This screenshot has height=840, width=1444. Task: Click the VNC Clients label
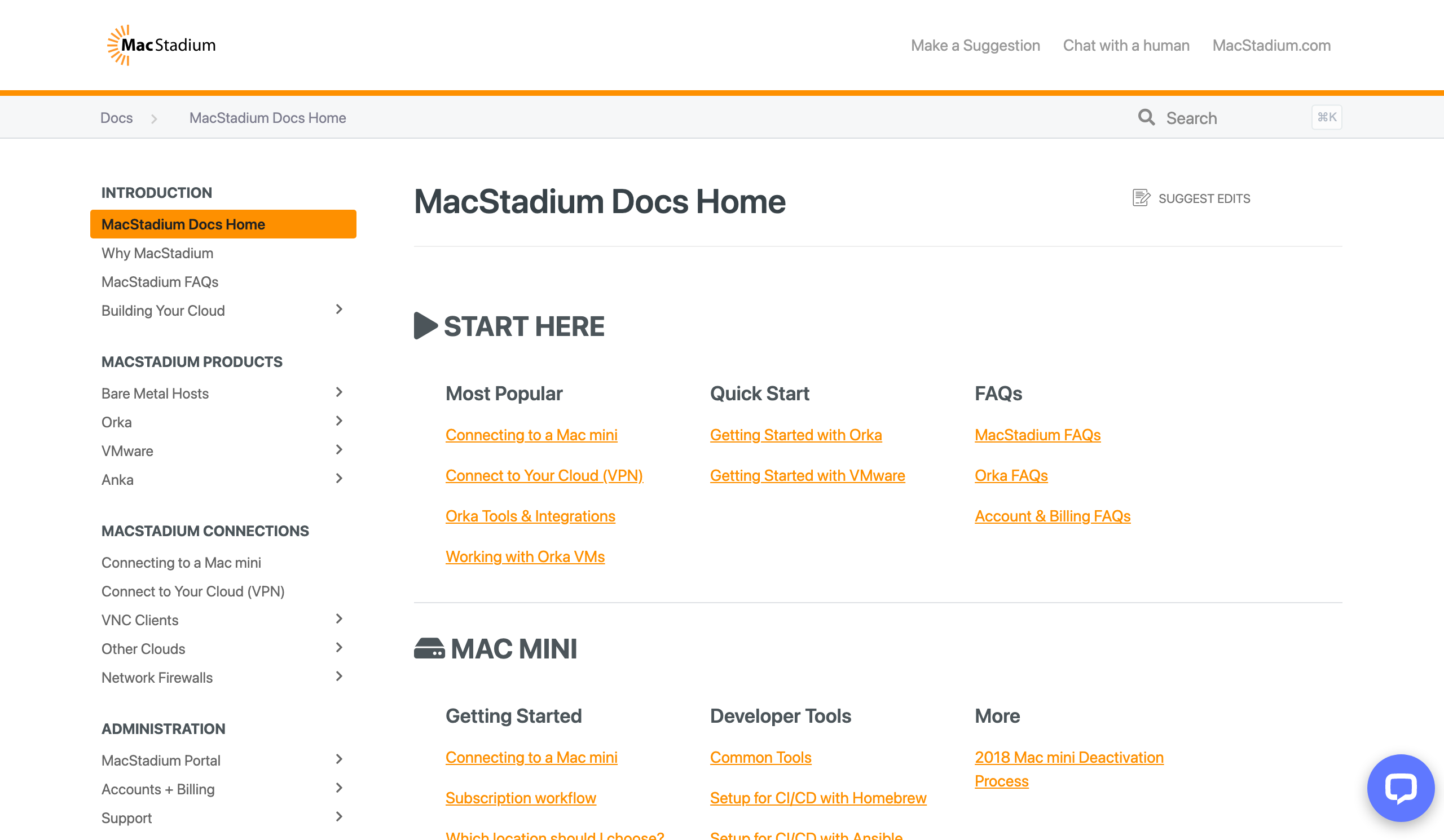click(x=140, y=620)
